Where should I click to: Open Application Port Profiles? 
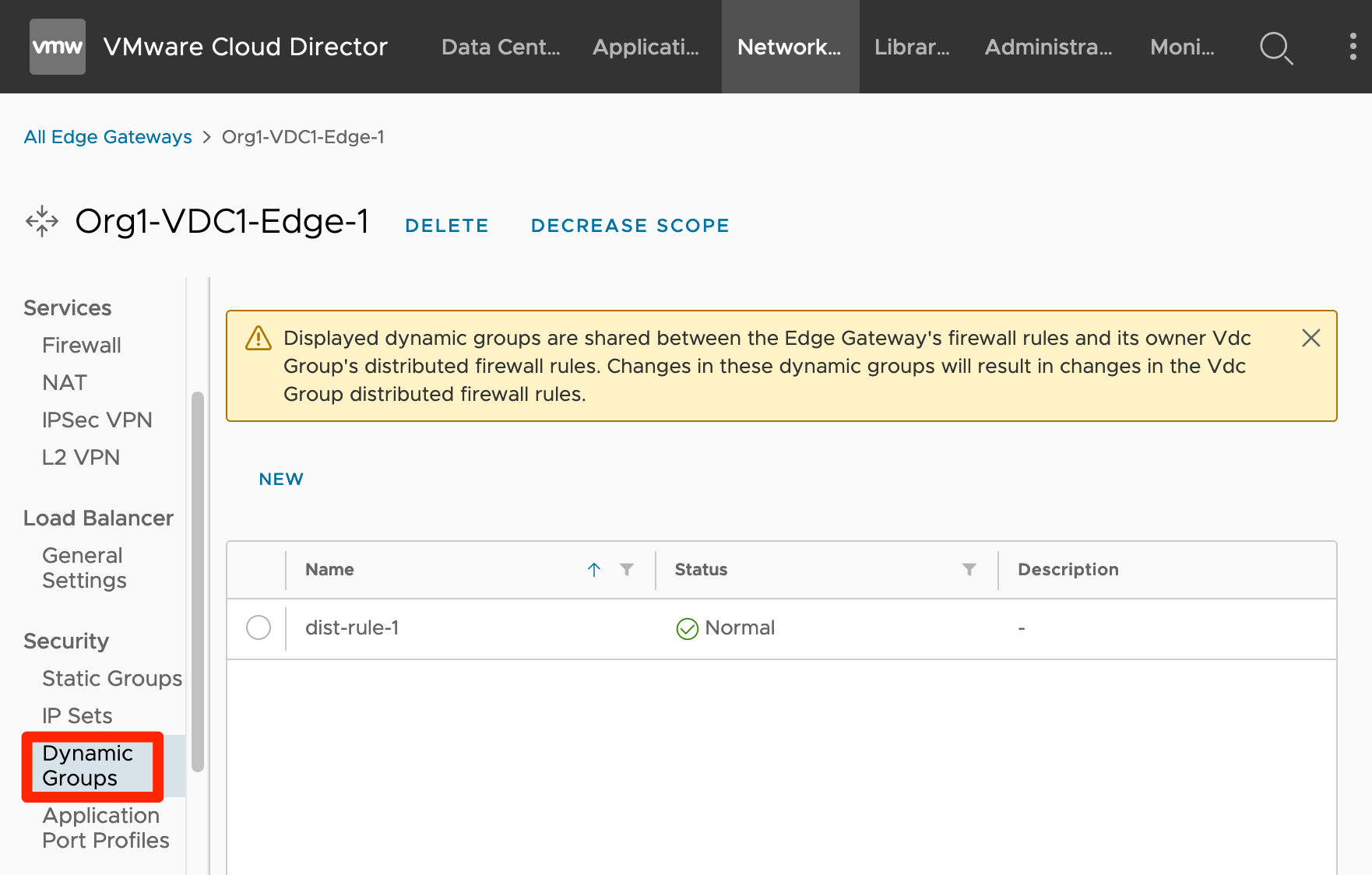click(x=106, y=828)
